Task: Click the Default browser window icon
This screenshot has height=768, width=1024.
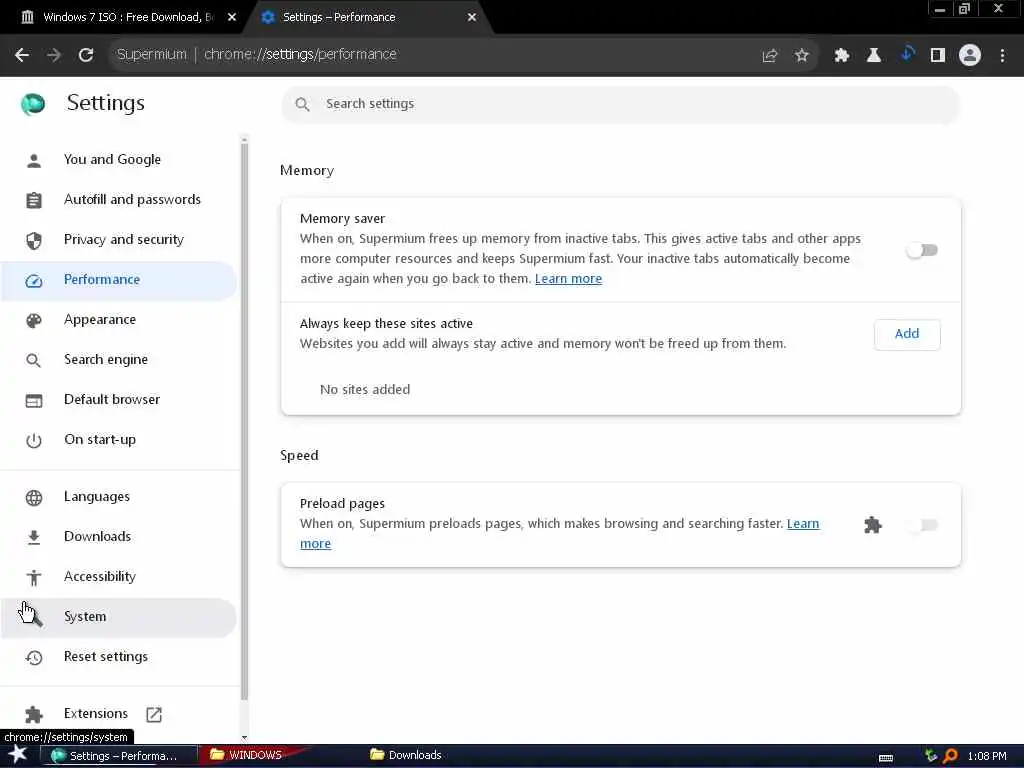Action: coord(34,400)
